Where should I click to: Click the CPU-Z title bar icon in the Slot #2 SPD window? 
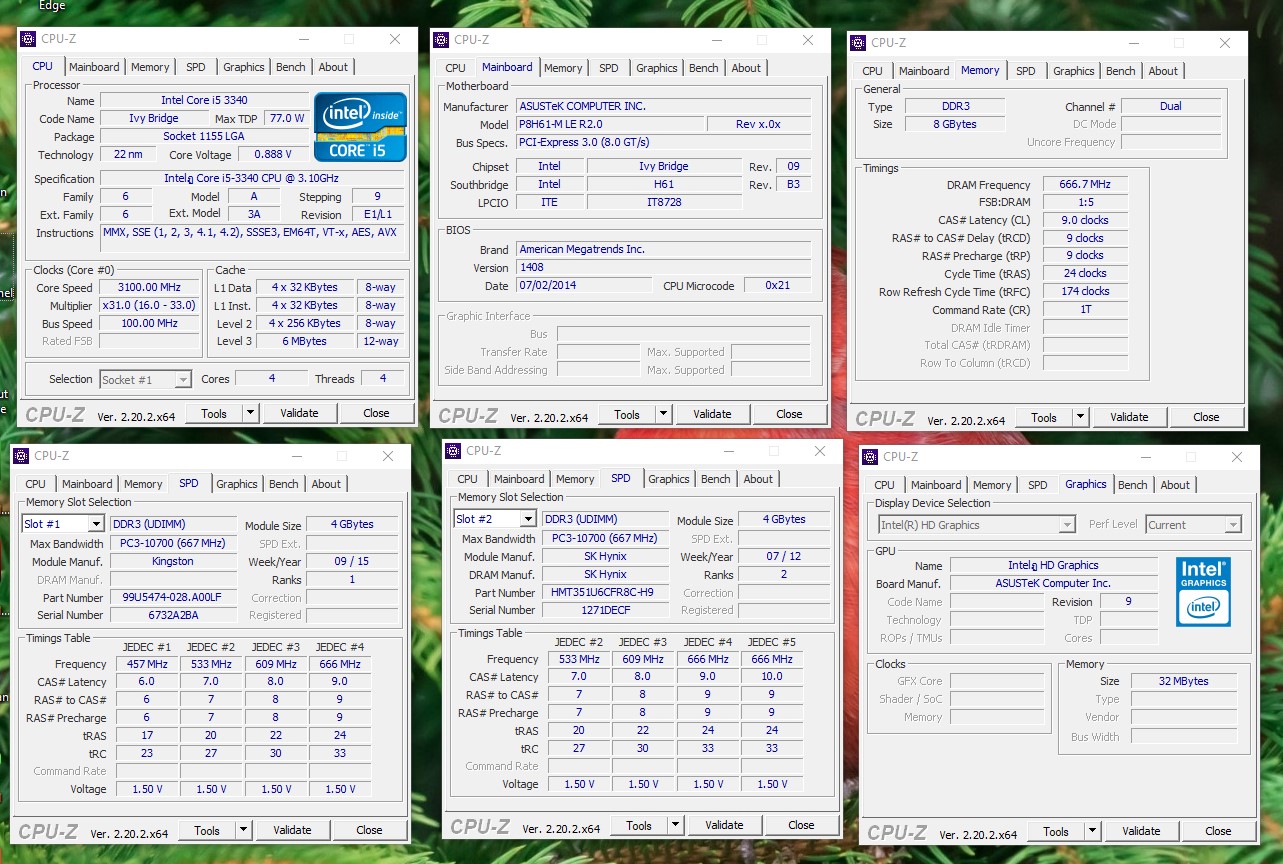(x=453, y=450)
